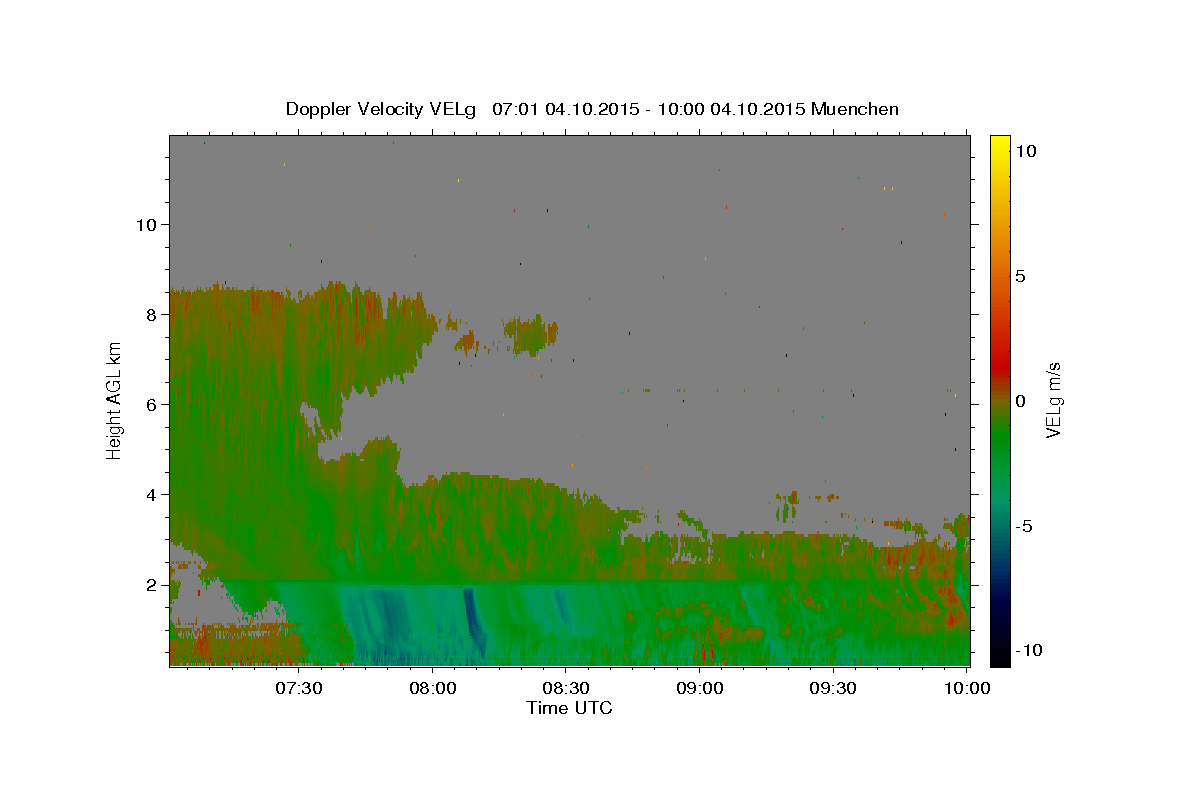Viewport: 1200px width, 800px height.
Task: Click the 'Height AGL km' axis title
Action: click(x=115, y=400)
